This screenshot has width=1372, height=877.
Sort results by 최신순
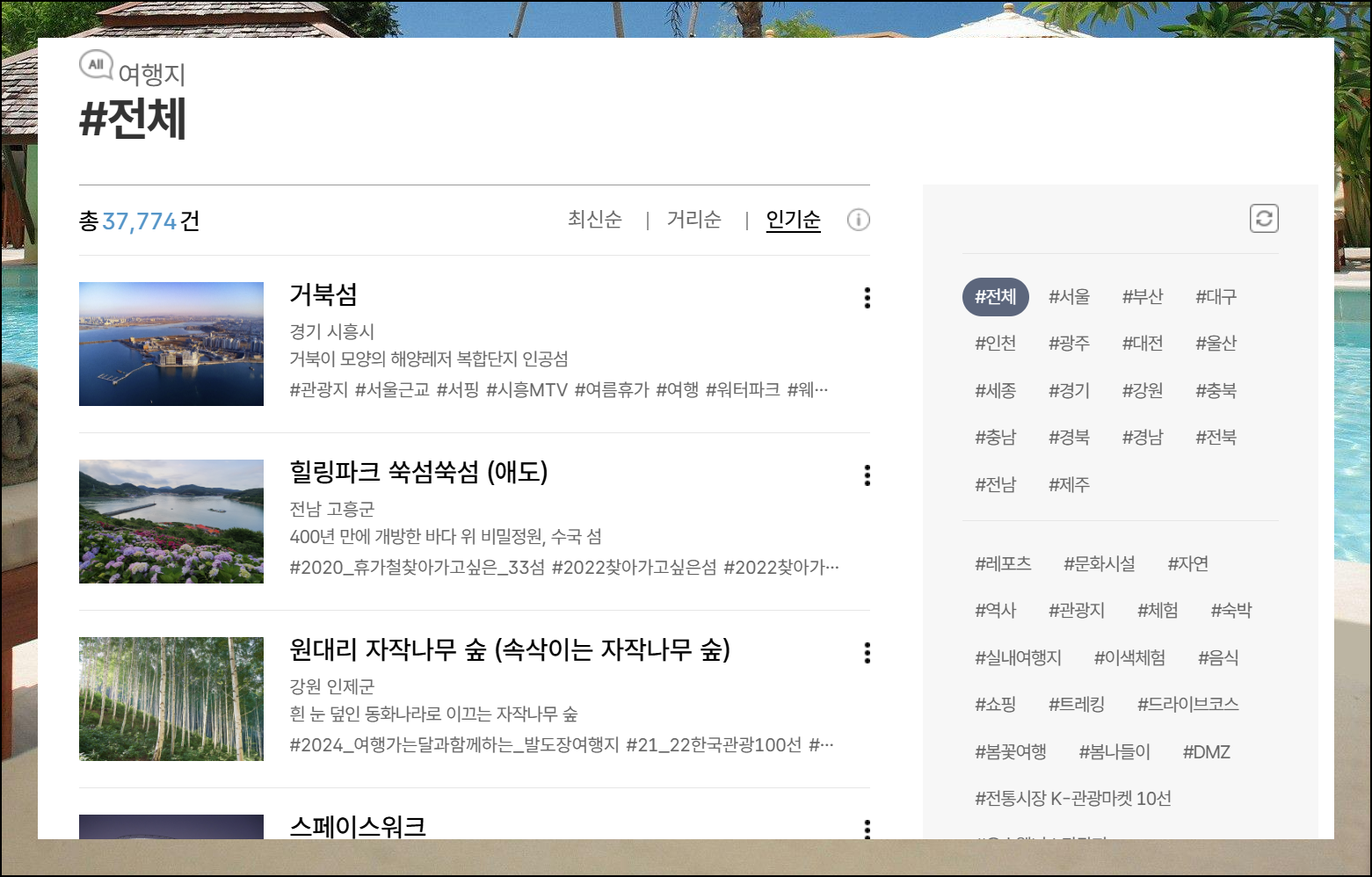(x=595, y=220)
